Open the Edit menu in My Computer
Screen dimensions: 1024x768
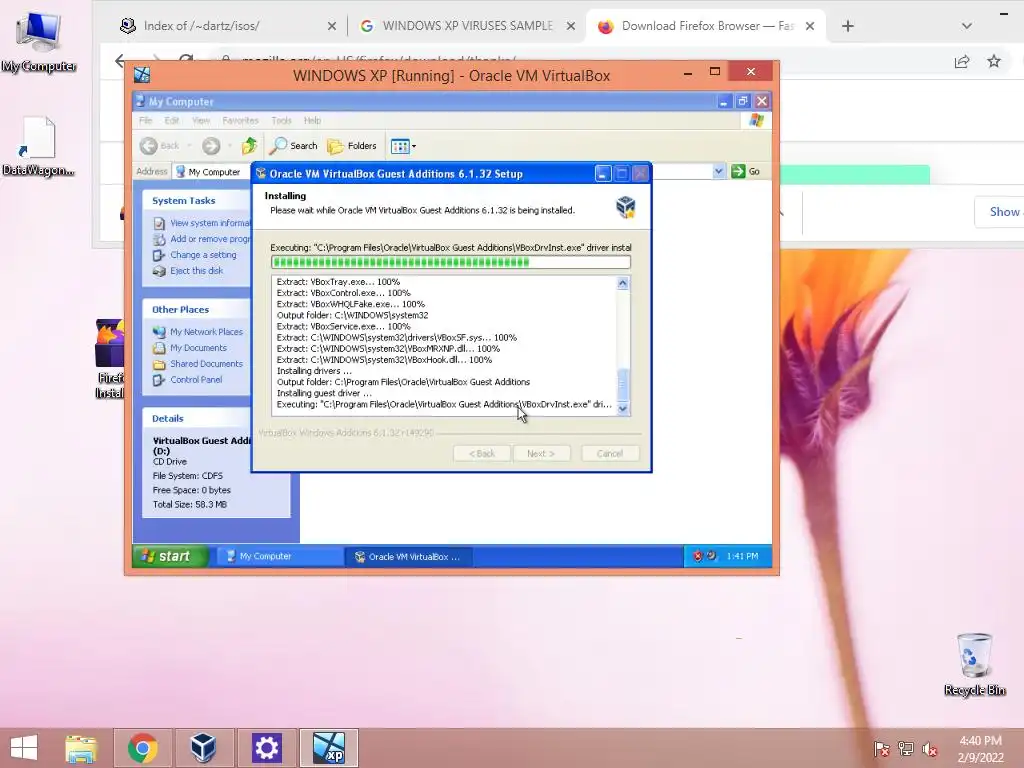172,120
